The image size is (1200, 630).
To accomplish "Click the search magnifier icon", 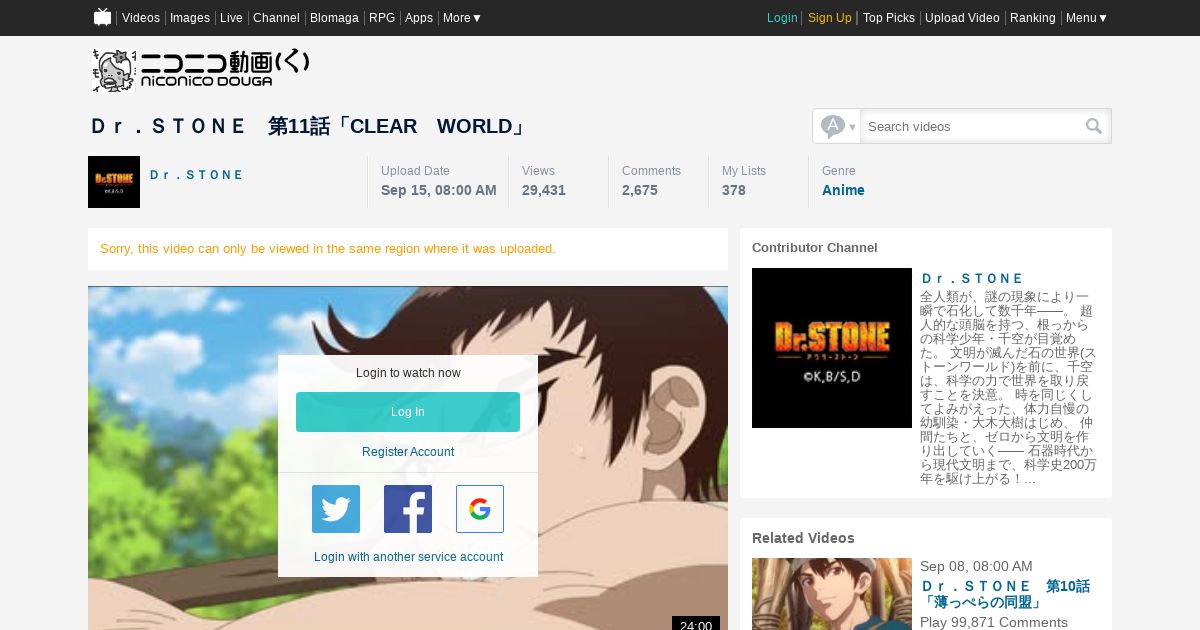I will click(x=1094, y=126).
